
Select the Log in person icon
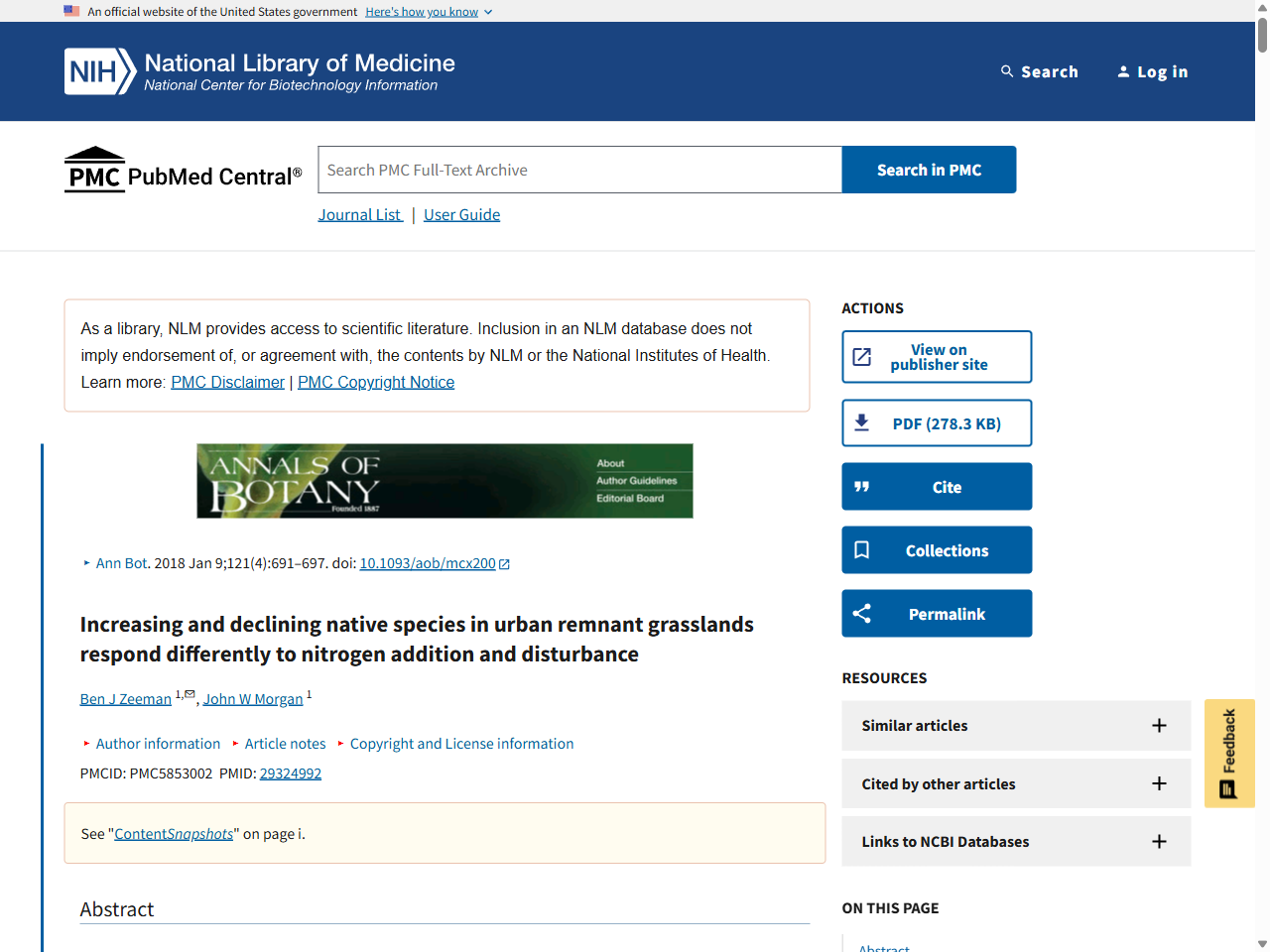click(1123, 70)
